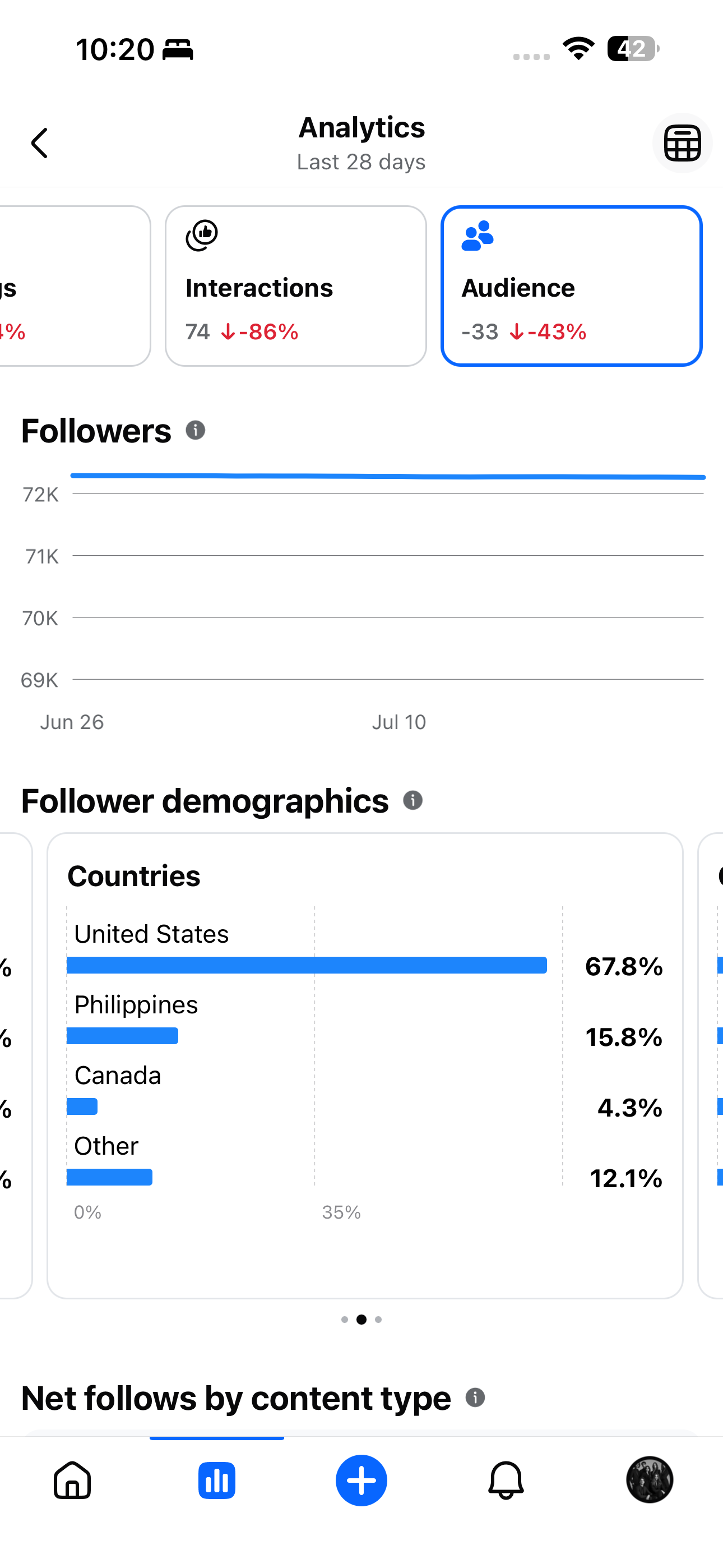
Task: Tap the blue plus create button
Action: coord(361,1481)
